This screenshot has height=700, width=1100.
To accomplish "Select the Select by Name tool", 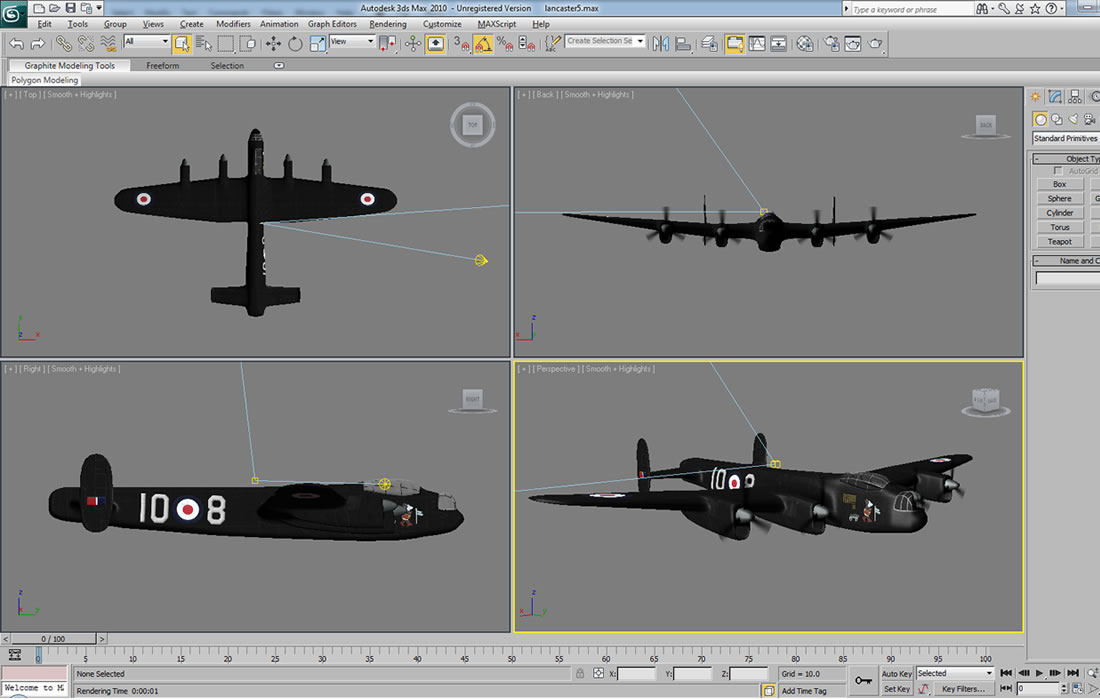I will [204, 43].
